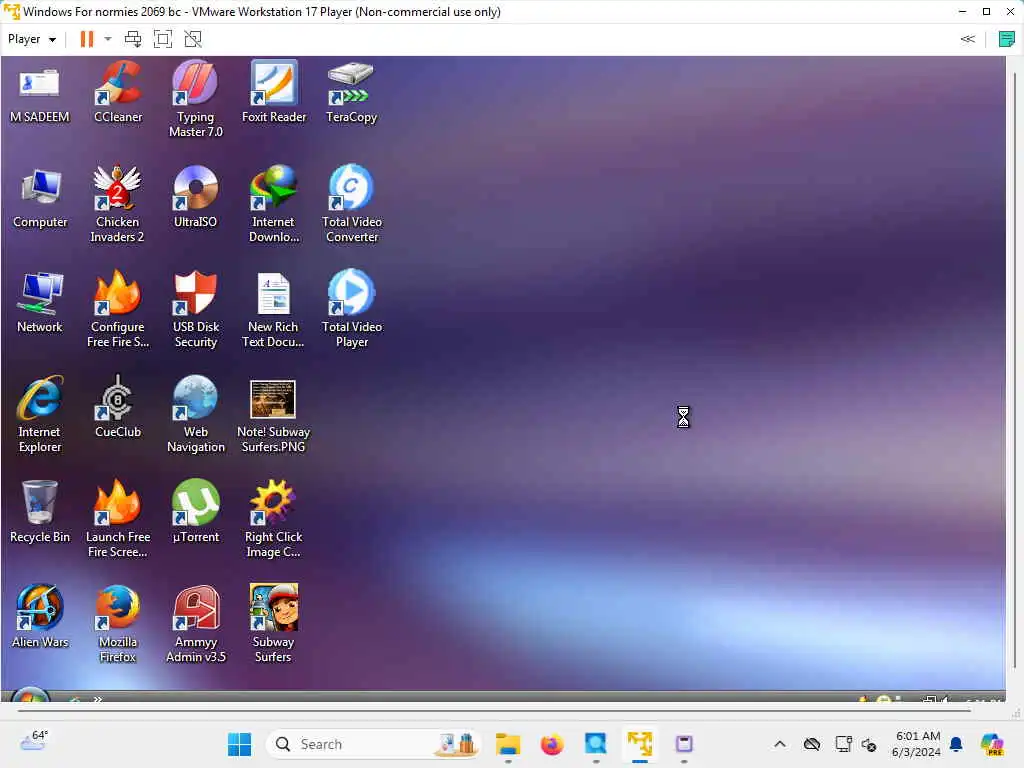Open the clock showing 6:01 AM
The width and height of the screenshot is (1024, 768).
click(x=917, y=744)
